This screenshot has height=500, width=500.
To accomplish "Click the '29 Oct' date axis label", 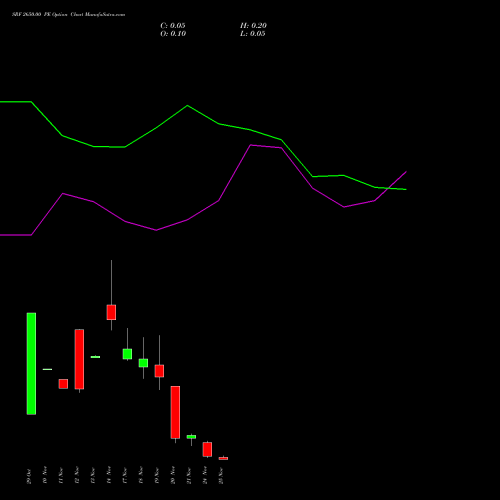I will point(29,476).
